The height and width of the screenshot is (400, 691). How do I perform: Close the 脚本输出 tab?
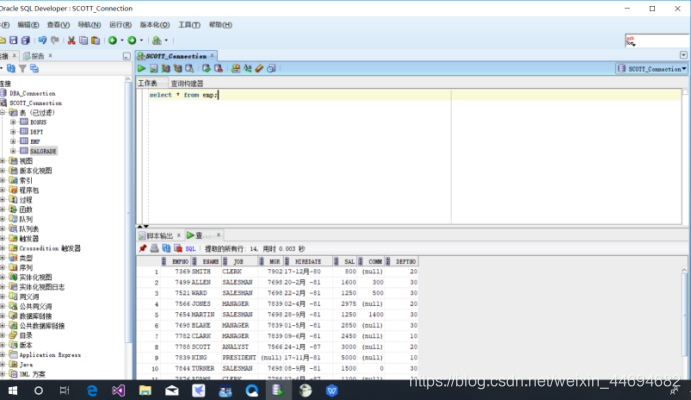178,235
